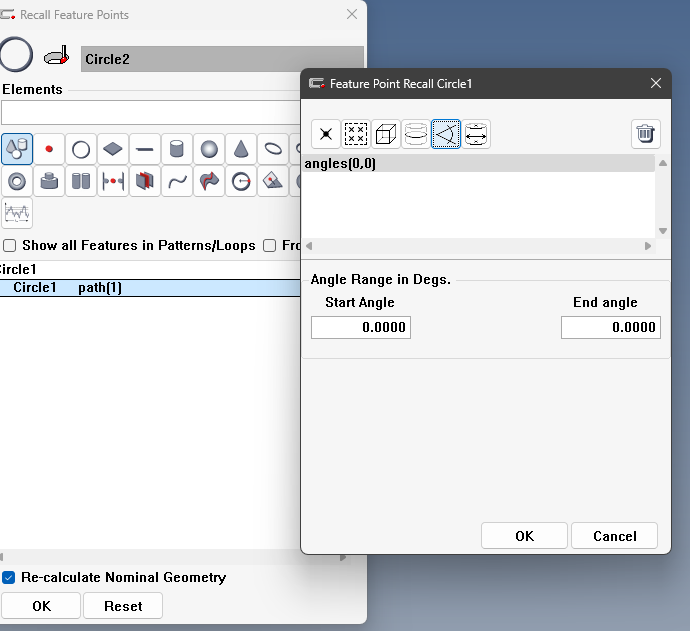Uncheck Re-calculate Nominal Geometry

tap(9, 577)
